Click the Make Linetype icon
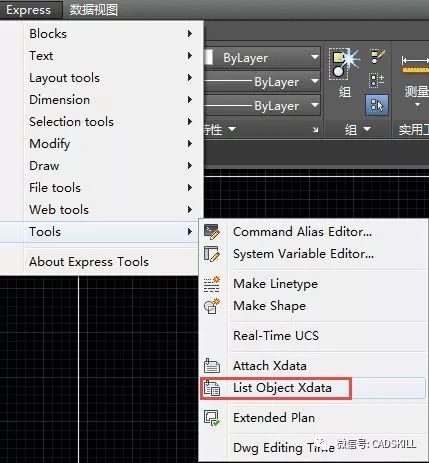Screen dimensions: 429x463 pyautogui.click(x=212, y=284)
